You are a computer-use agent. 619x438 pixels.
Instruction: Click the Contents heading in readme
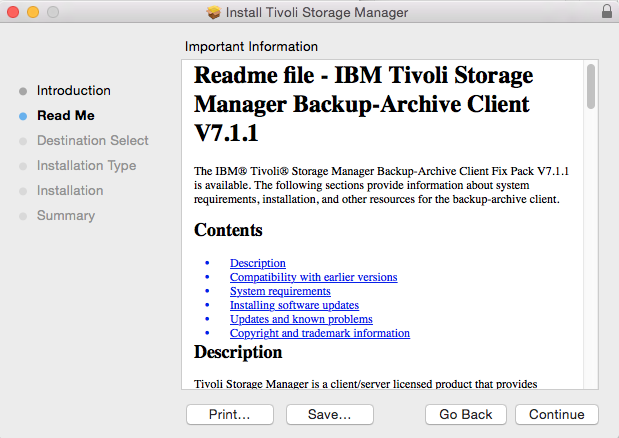pos(228,230)
